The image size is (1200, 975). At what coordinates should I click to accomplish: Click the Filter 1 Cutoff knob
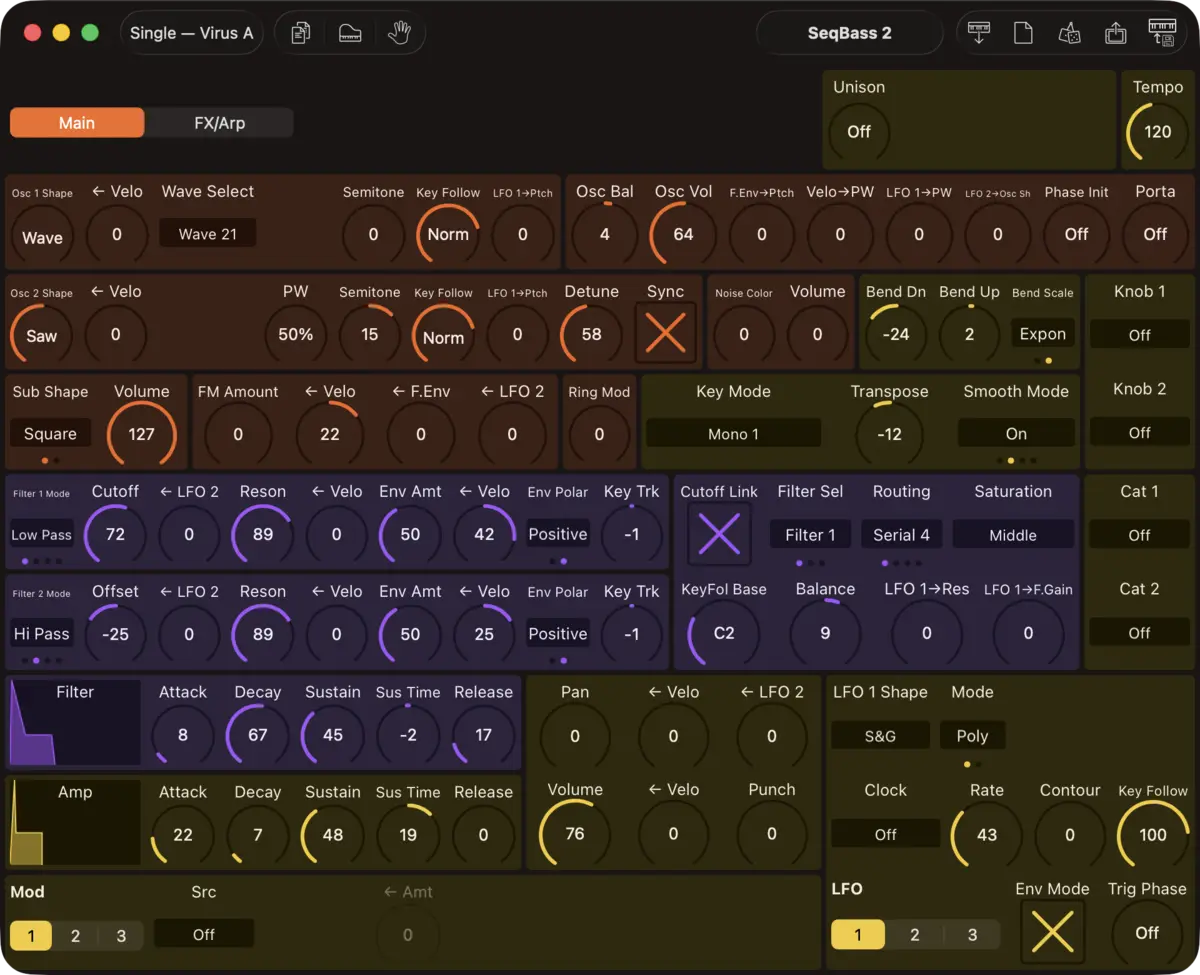pyautogui.click(x=116, y=534)
